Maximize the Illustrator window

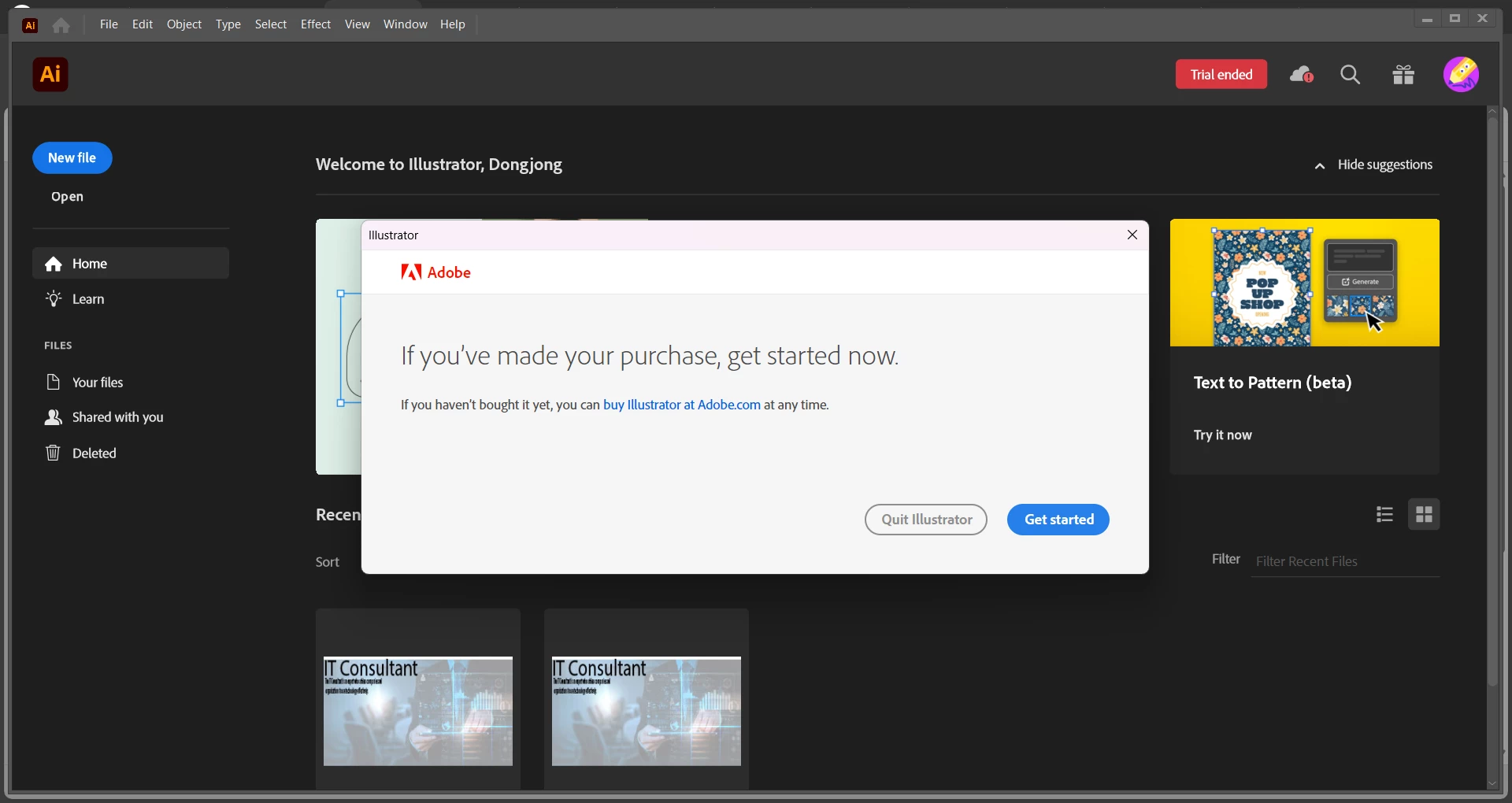point(1455,19)
